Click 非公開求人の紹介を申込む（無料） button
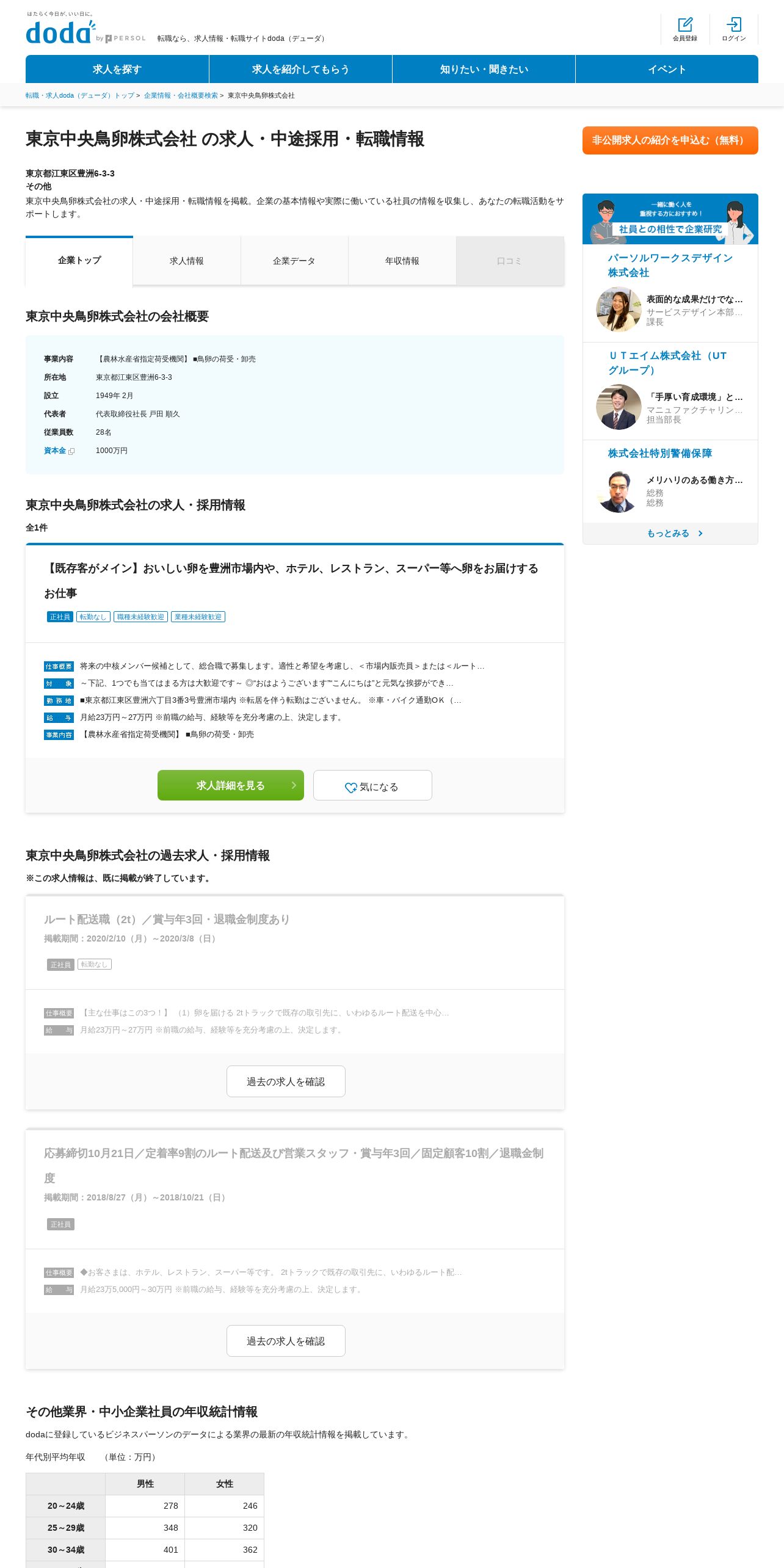 click(670, 140)
